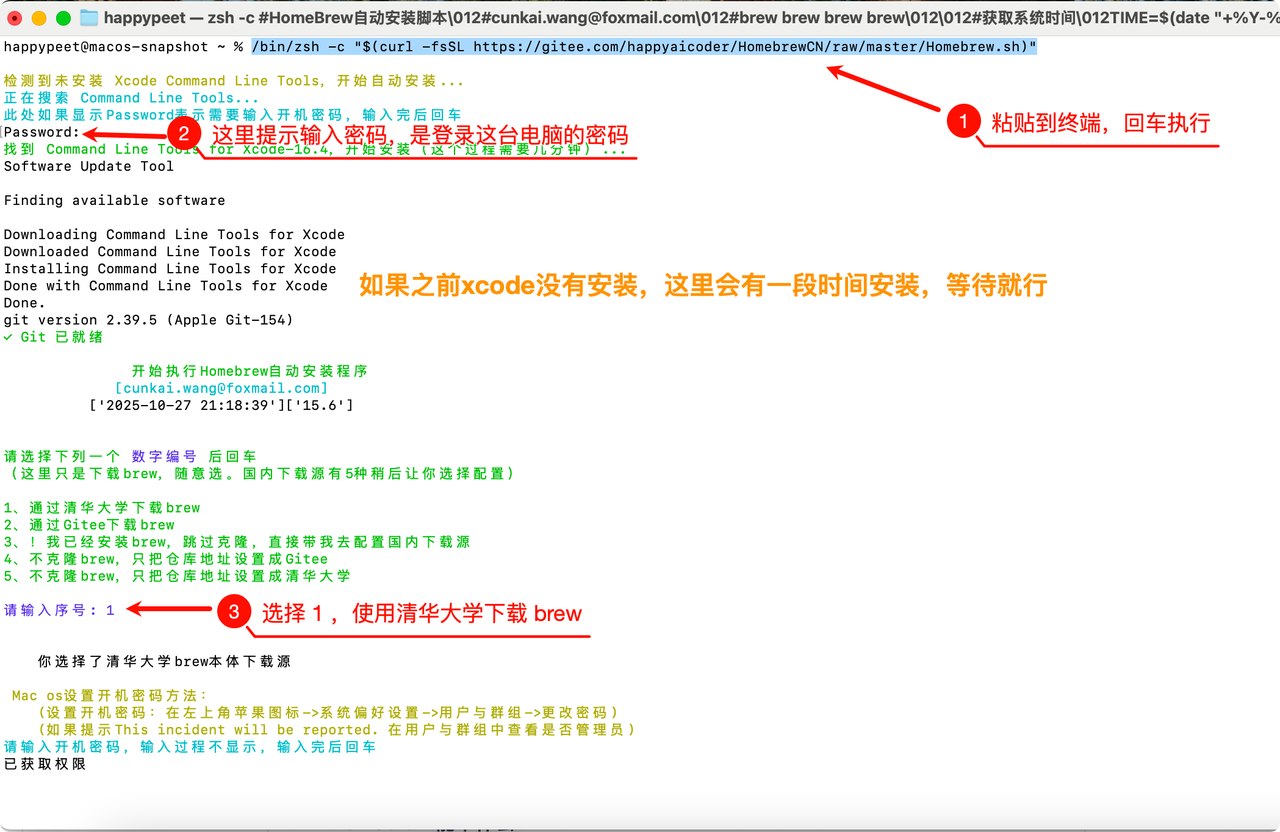Select option 1 通过清华大学下载brew
1280x832 pixels.
(x=102, y=507)
